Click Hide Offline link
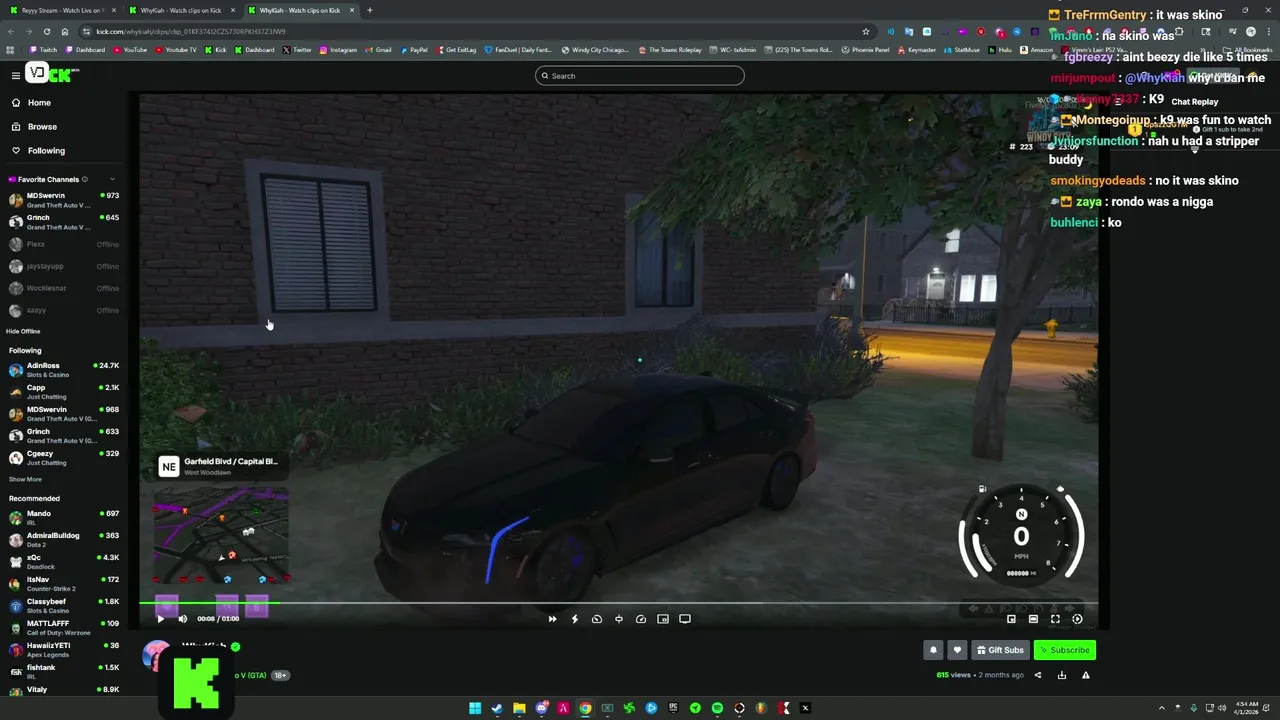The image size is (1280, 720). point(23,331)
